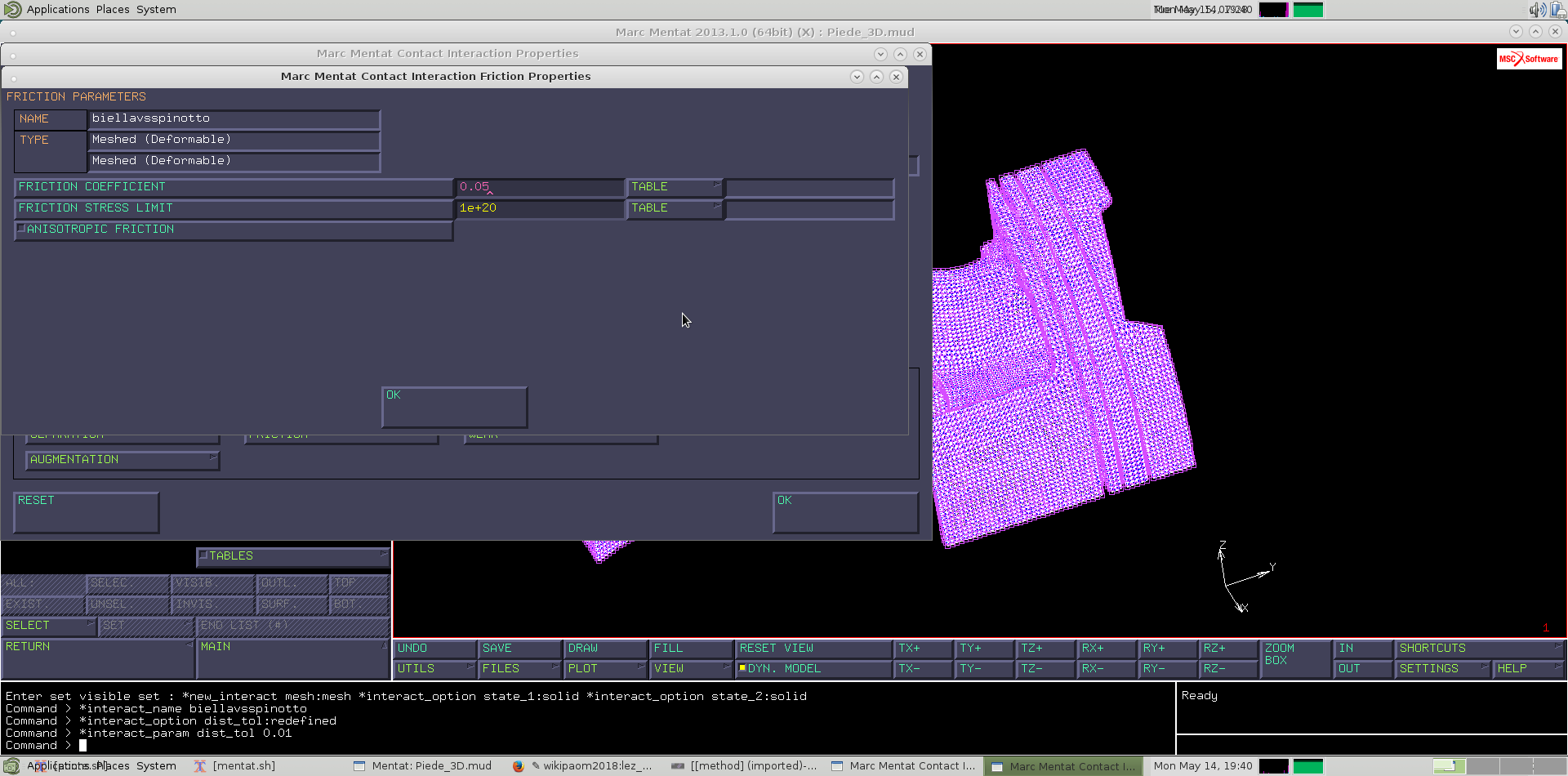The image size is (1568, 776).
Task: Open the Applications menu in top panel
Action: pyautogui.click(x=58, y=10)
